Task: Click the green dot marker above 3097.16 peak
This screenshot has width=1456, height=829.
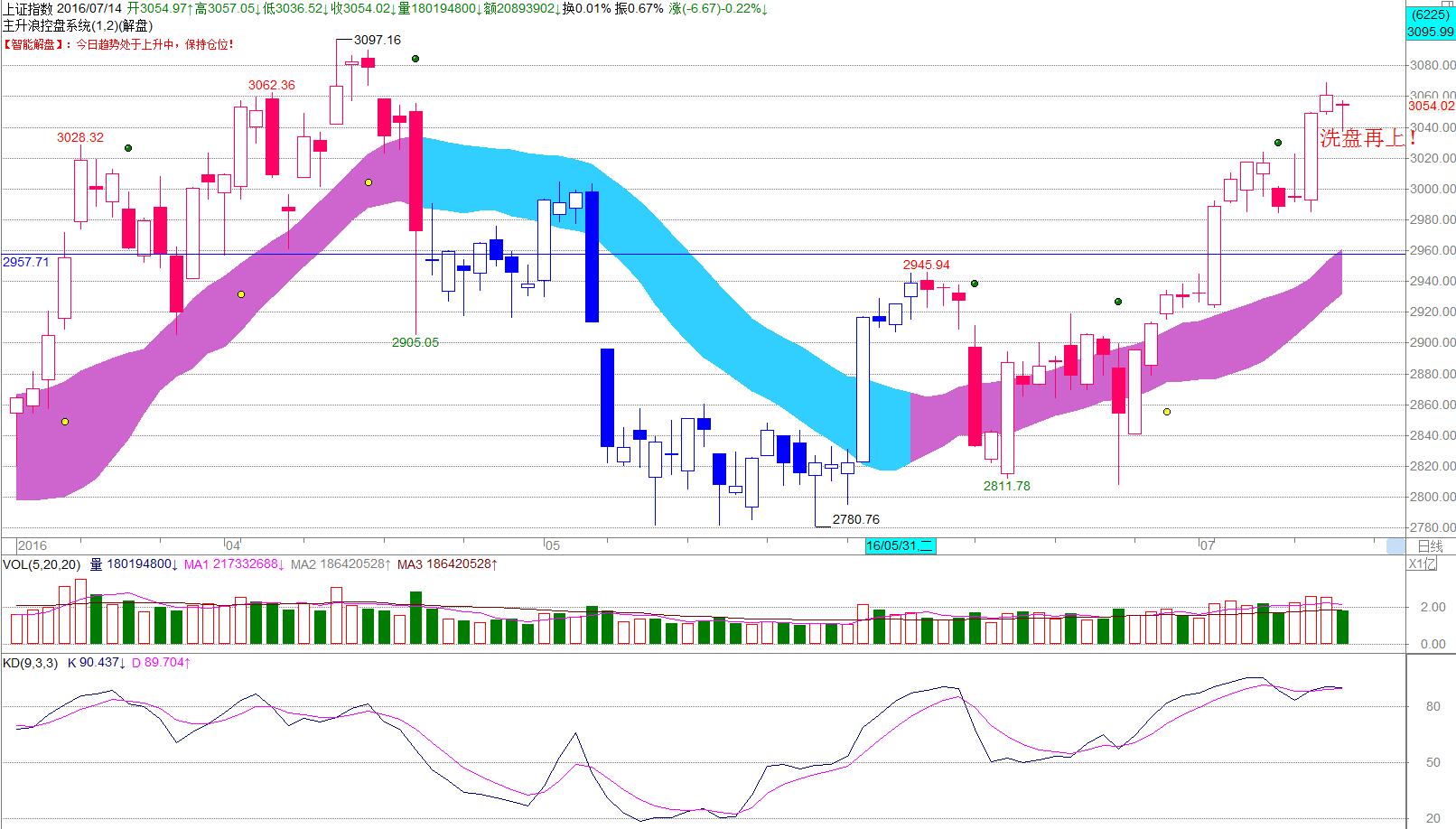Action: pos(415,59)
